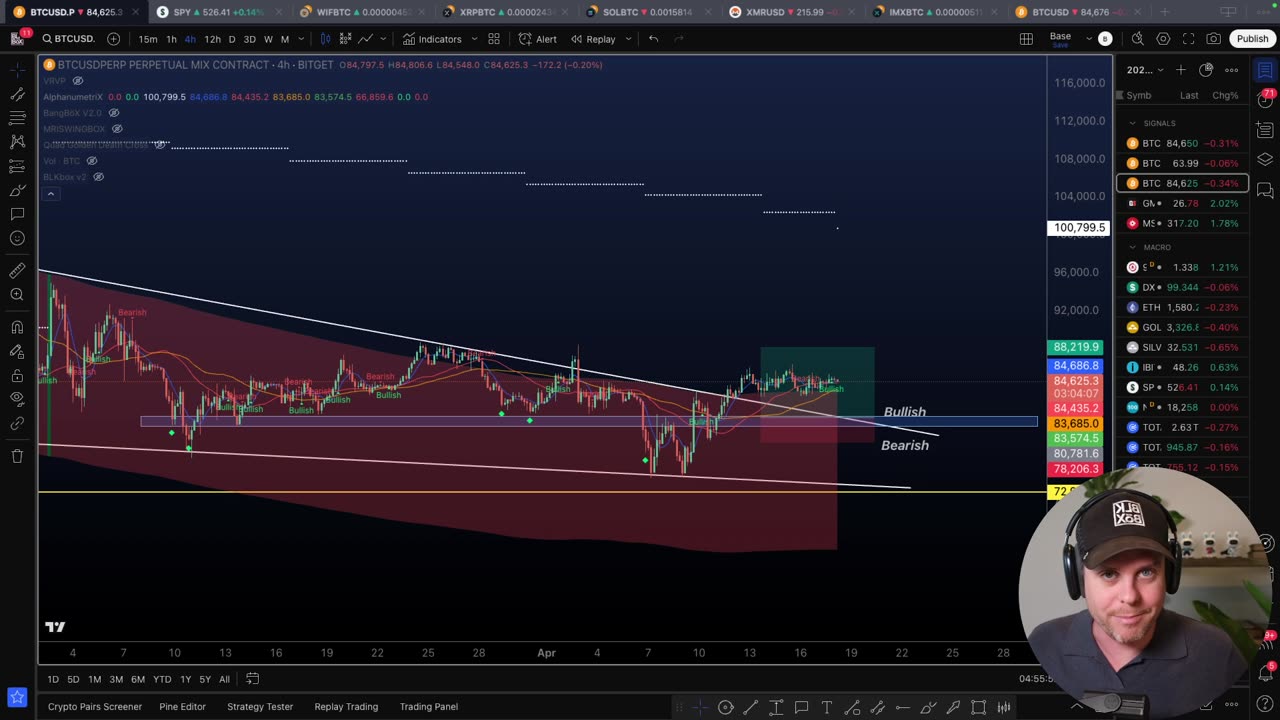The width and height of the screenshot is (1280, 720).
Task: Open the go-to-date calendar icon
Action: (253, 679)
